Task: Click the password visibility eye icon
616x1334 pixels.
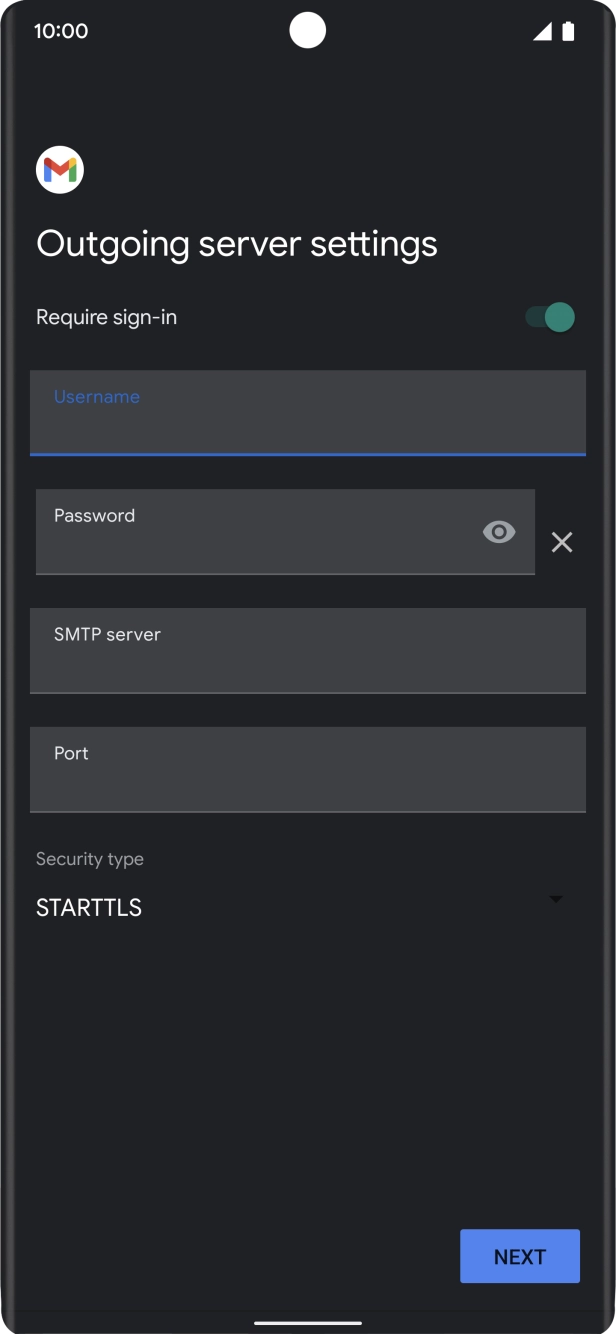Action: (498, 531)
